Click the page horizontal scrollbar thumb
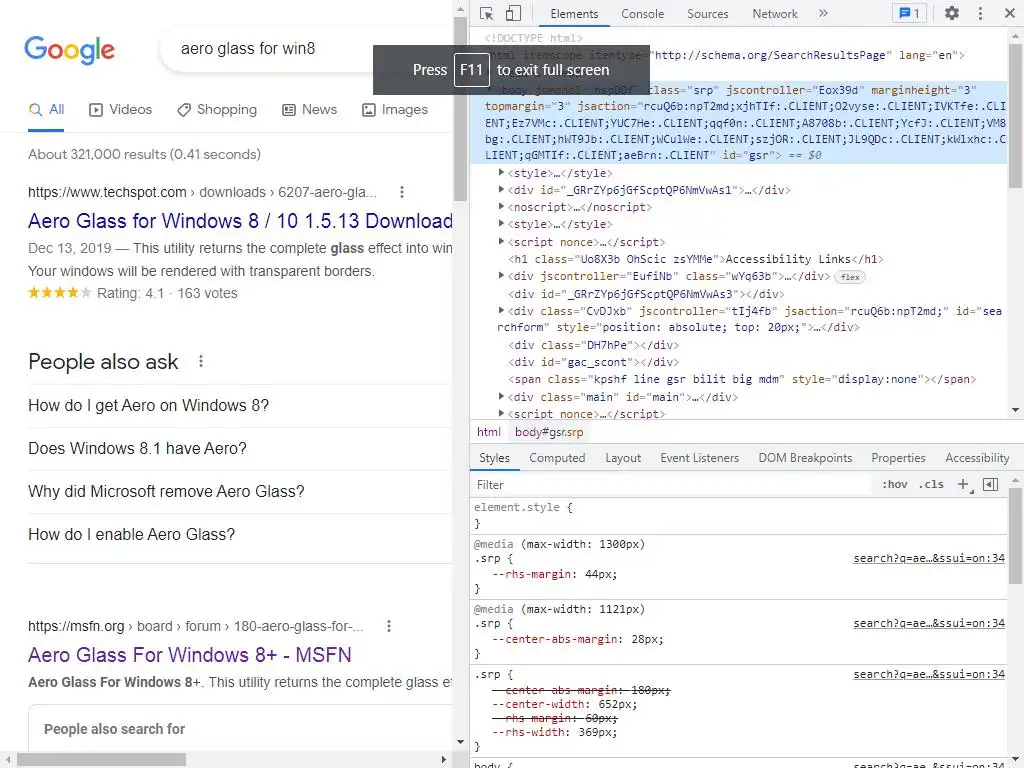Screen dimensions: 1024x768 pos(101,760)
